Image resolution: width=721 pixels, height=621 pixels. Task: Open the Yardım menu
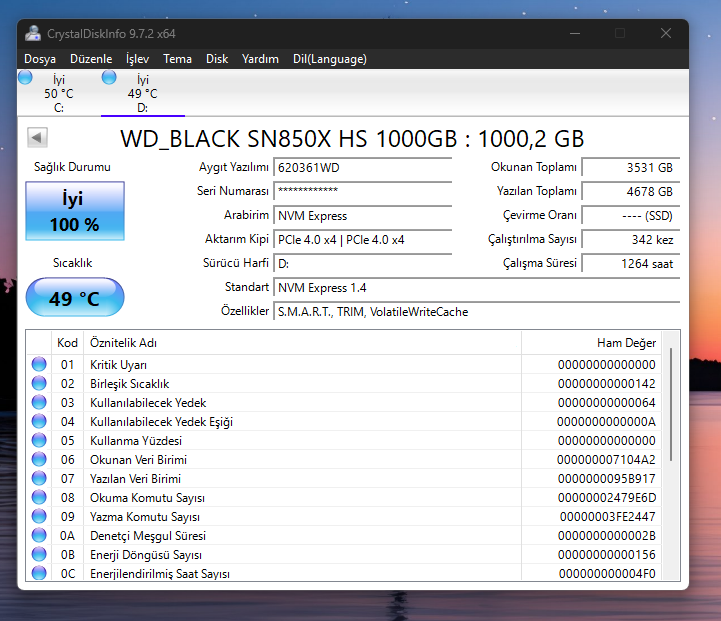(x=260, y=59)
